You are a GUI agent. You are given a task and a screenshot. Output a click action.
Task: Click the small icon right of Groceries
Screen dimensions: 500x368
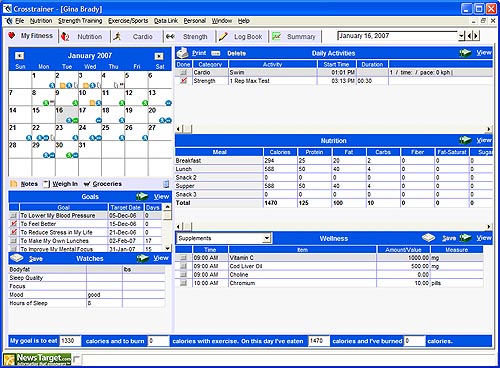pos(166,184)
